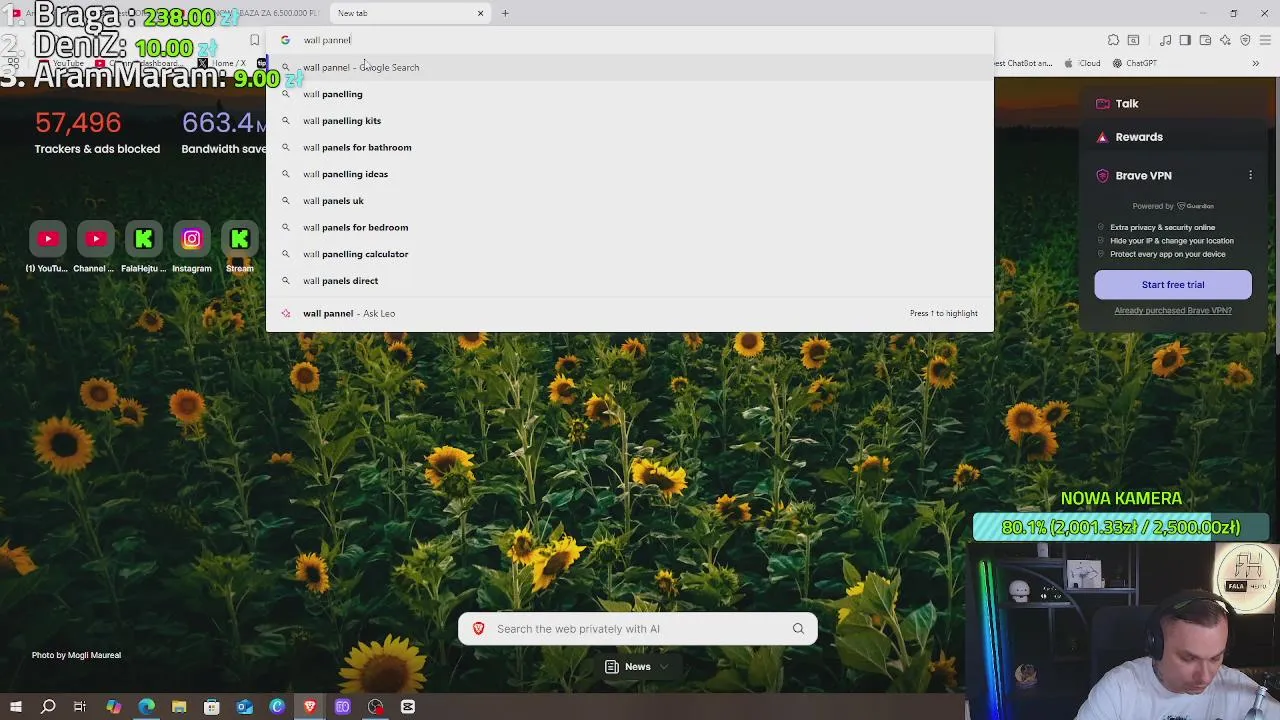The image size is (1280, 720).
Task: Open Microsoft Edge from taskbar
Action: [x=146, y=707]
